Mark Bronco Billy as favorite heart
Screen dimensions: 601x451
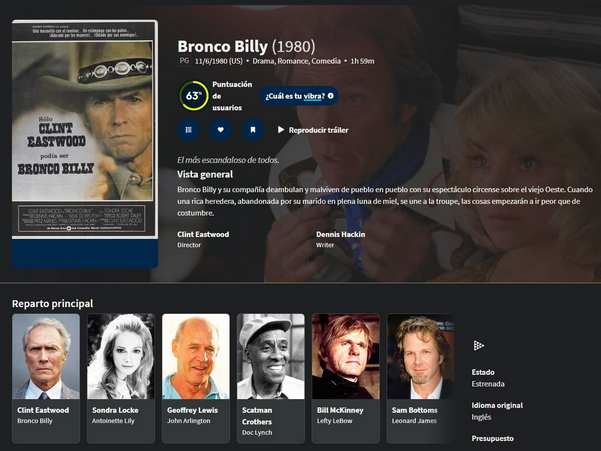pos(220,130)
